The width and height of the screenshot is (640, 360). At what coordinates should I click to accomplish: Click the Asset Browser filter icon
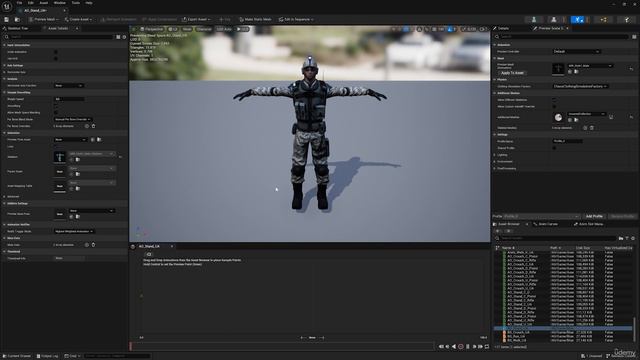click(627, 238)
